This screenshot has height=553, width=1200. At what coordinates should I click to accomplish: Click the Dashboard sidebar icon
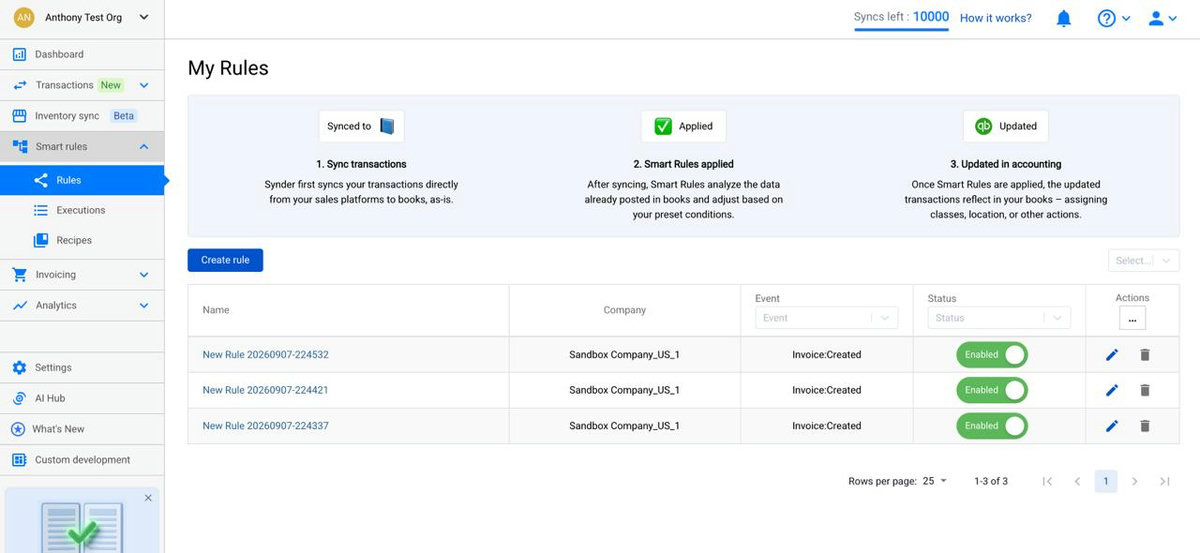19,54
